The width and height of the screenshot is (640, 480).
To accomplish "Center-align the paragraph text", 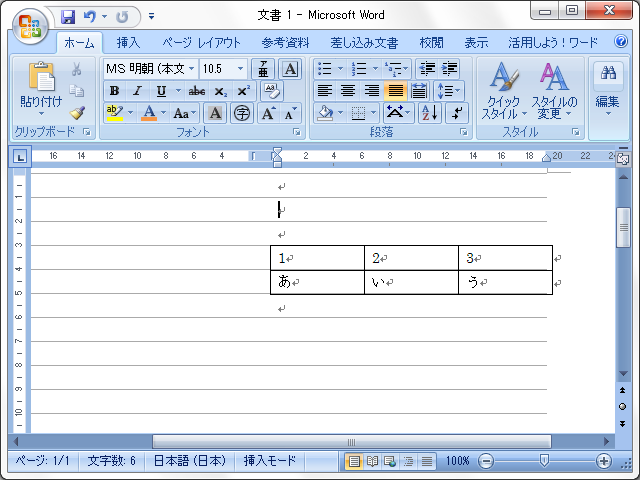I will pos(348,91).
